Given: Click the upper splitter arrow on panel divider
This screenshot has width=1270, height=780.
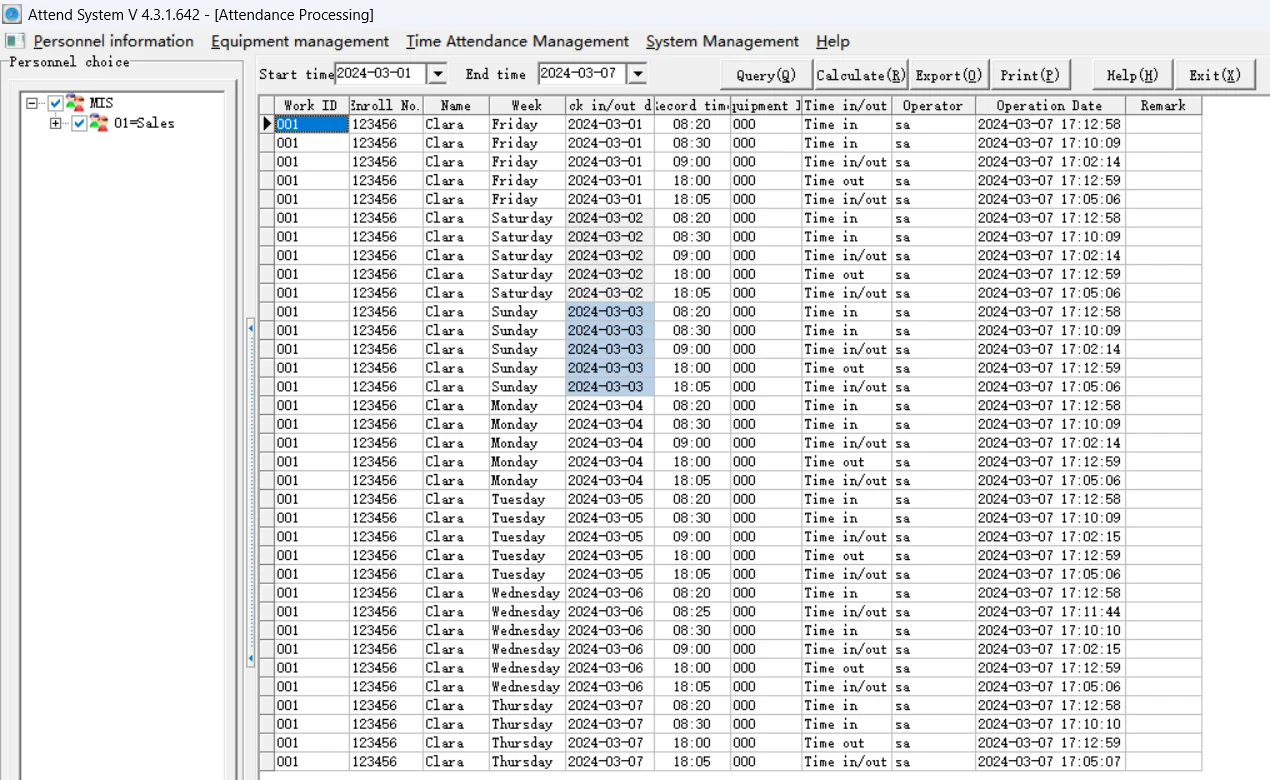Looking at the screenshot, I should coord(250,328).
